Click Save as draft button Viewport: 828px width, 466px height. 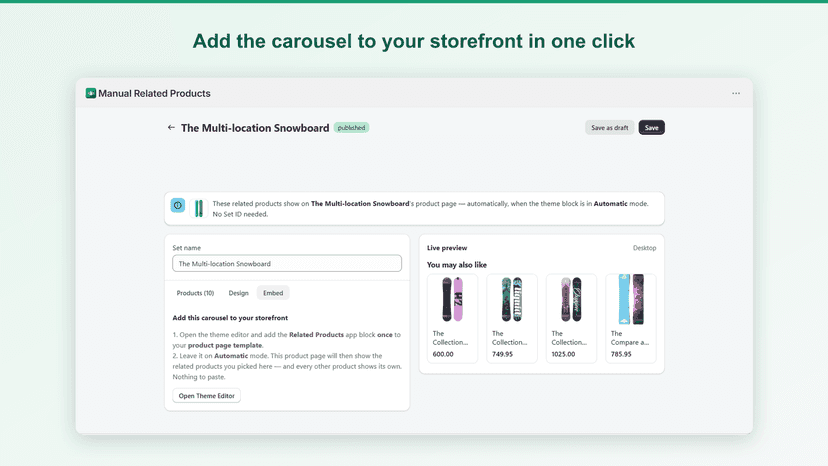609,127
